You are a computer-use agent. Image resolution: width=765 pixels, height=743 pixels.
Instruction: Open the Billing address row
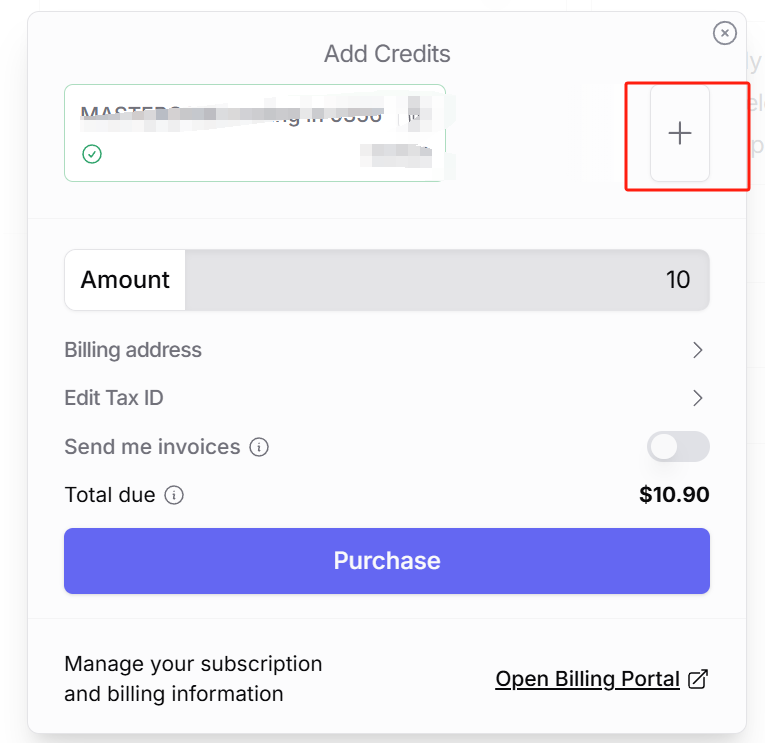133,350
